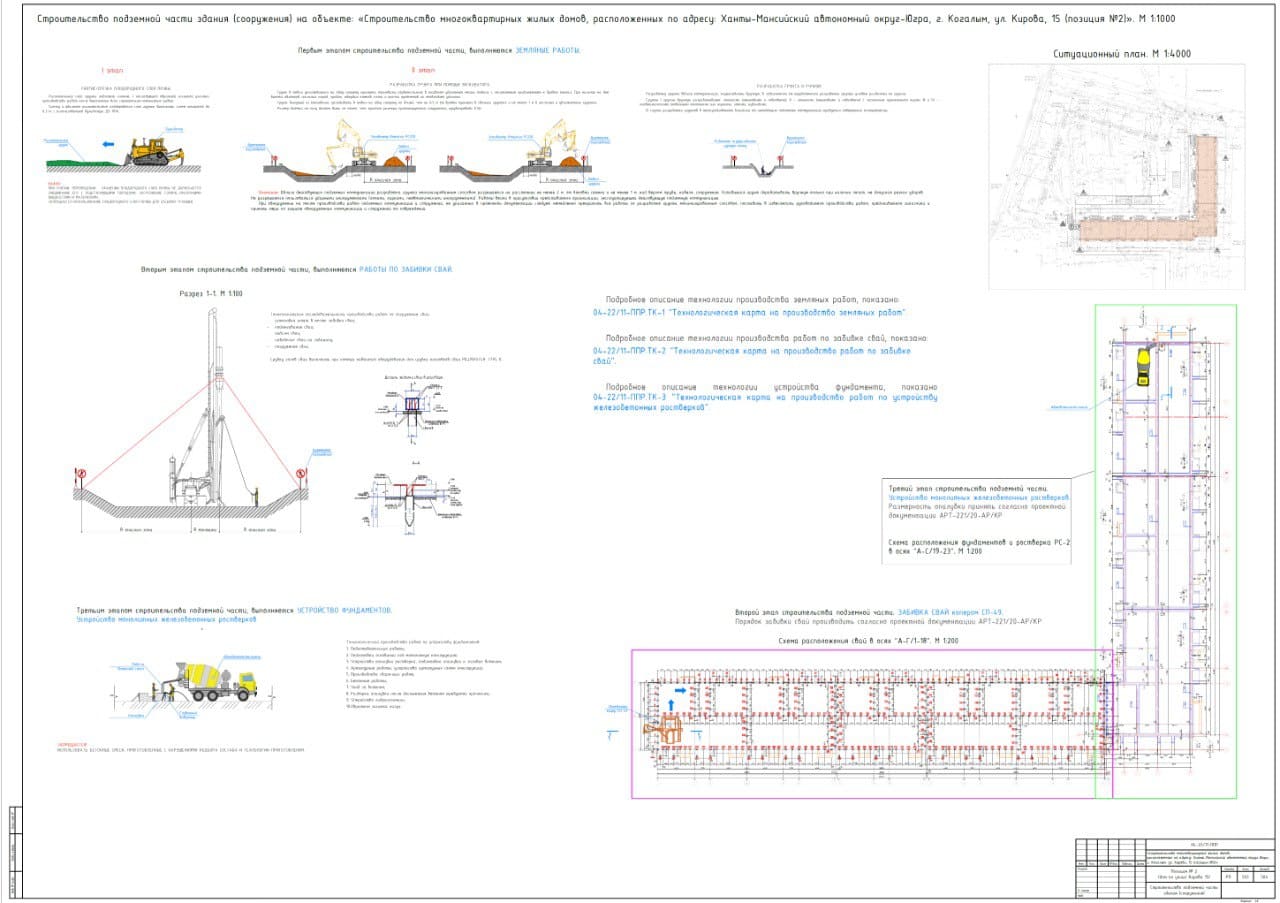Select the yellow vehicle in the green-framed plan
The width and height of the screenshot is (1280, 903).
click(x=1143, y=368)
